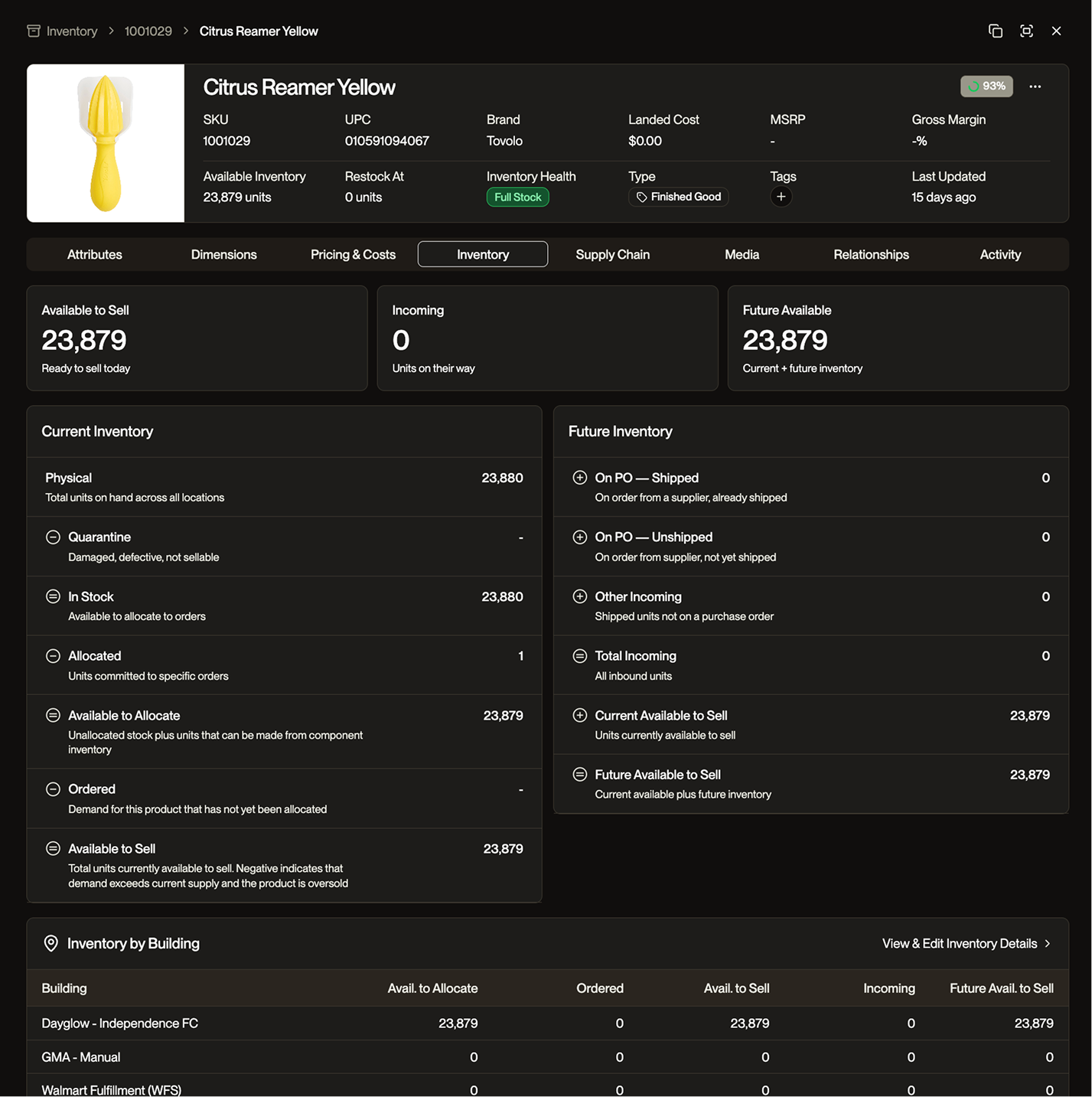Click equals icon beside Available to Sell row
Viewport: 1092px width, 1097px height.
(53, 848)
